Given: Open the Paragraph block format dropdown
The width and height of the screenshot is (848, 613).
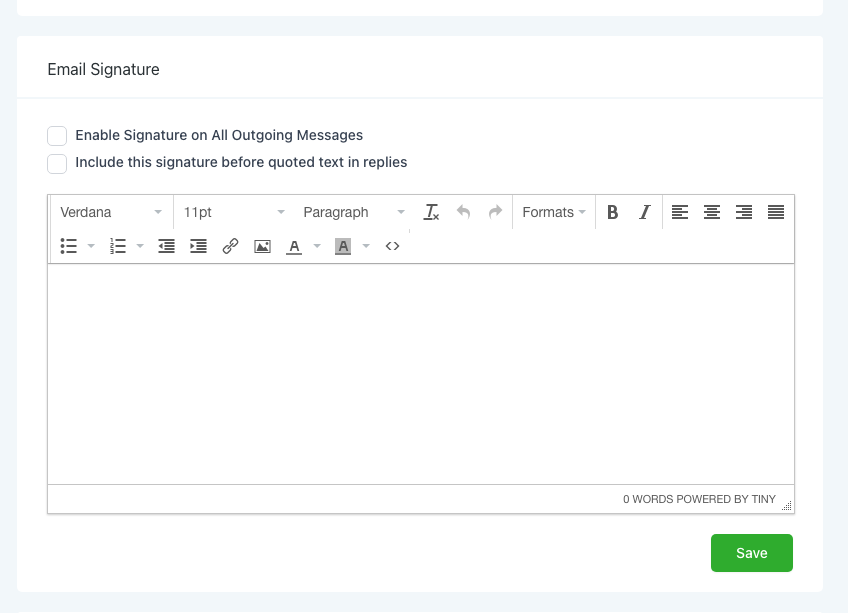Looking at the screenshot, I should pyautogui.click(x=354, y=212).
